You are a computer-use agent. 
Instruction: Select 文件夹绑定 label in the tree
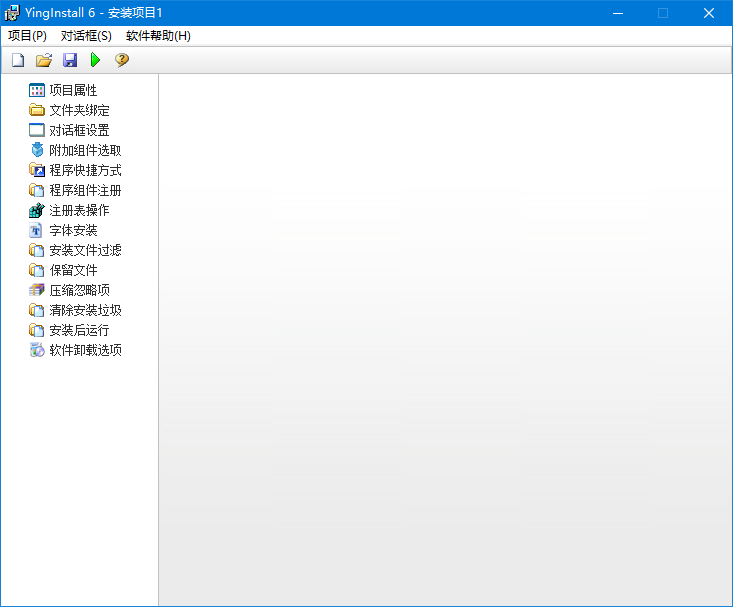(79, 110)
